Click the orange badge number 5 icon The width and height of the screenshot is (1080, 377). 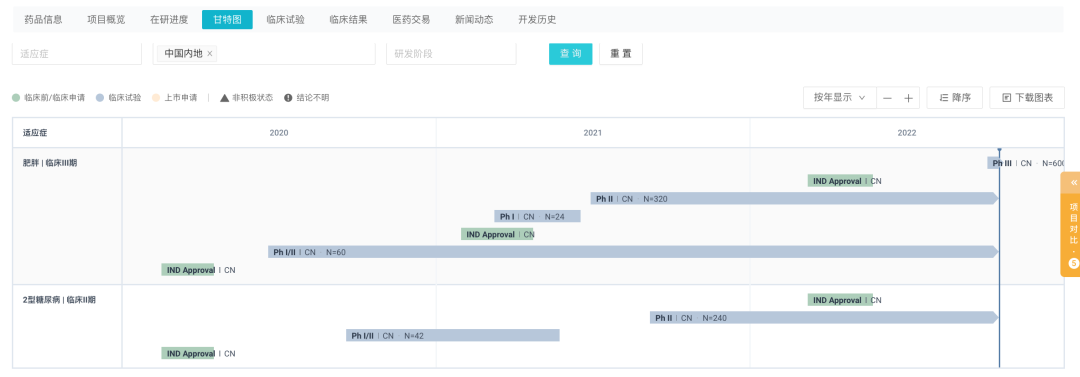click(1073, 263)
